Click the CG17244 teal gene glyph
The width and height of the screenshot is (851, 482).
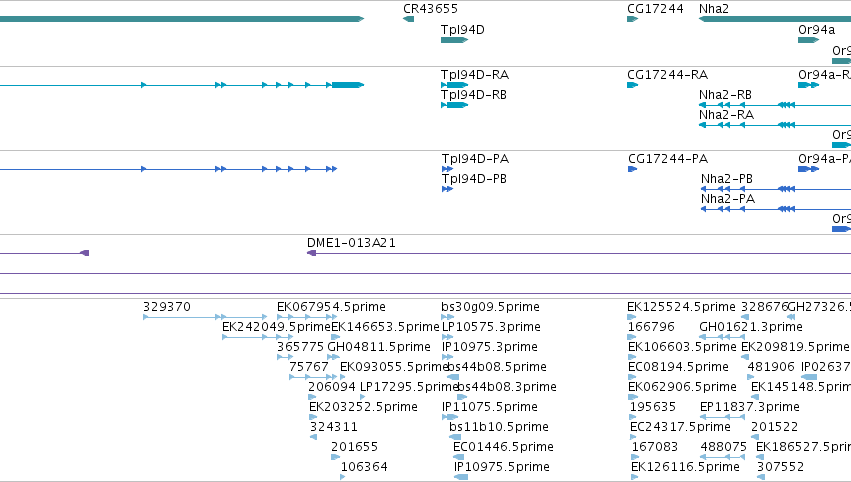632,19
